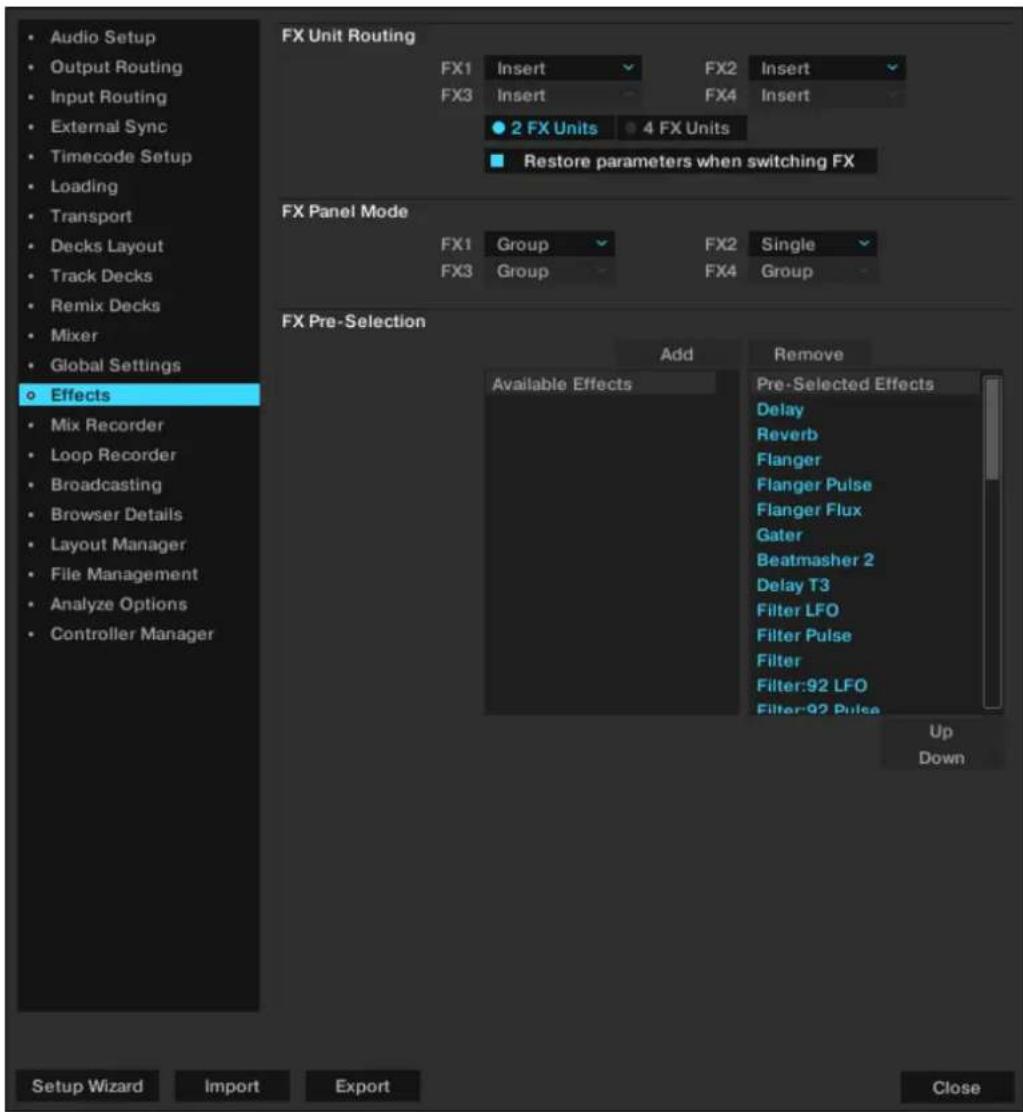The height and width of the screenshot is (1112, 1023).
Task: Open FX3 panel mode Group dropdown
Action: 549,271
